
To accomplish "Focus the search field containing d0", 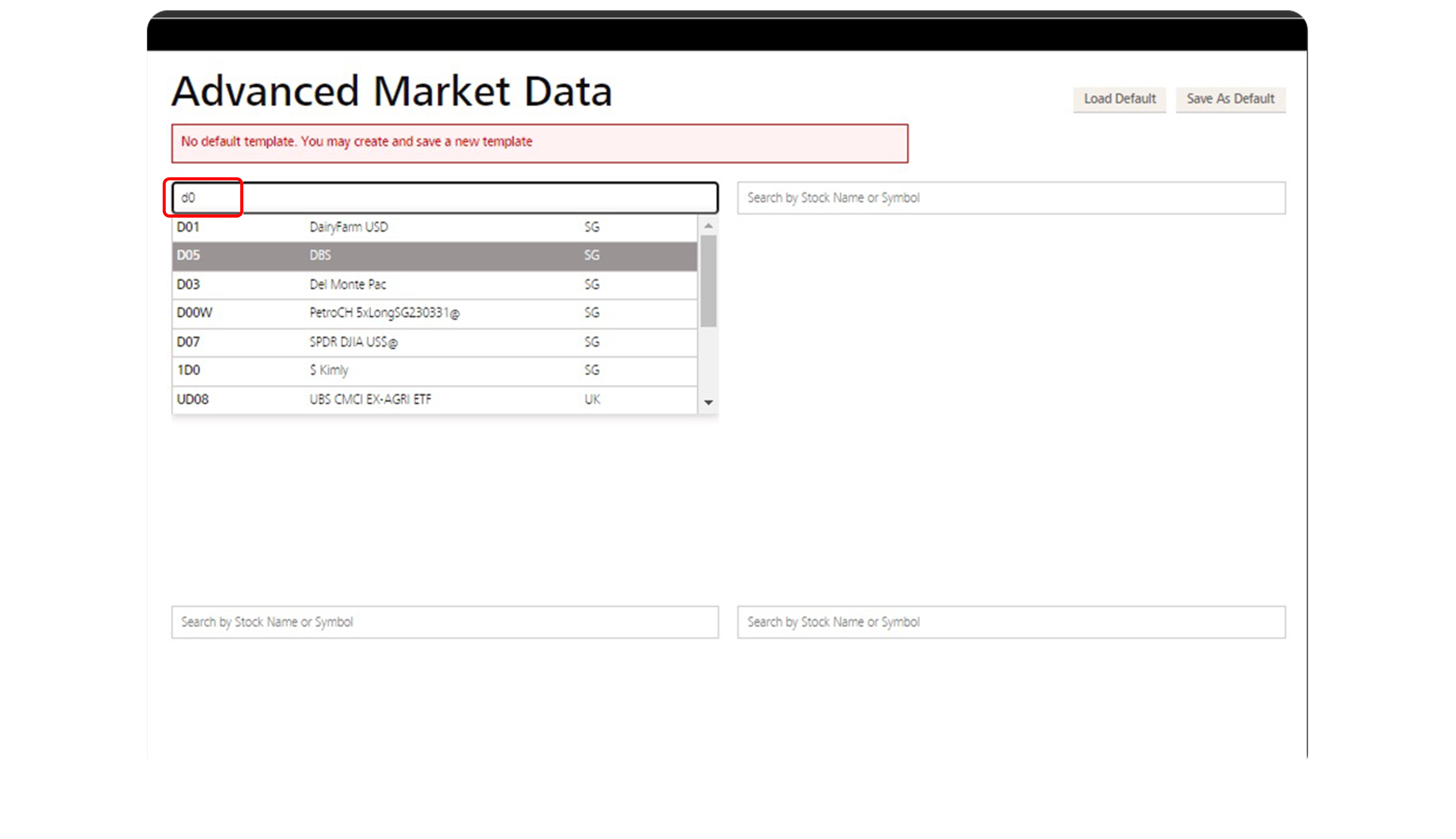I will [445, 198].
